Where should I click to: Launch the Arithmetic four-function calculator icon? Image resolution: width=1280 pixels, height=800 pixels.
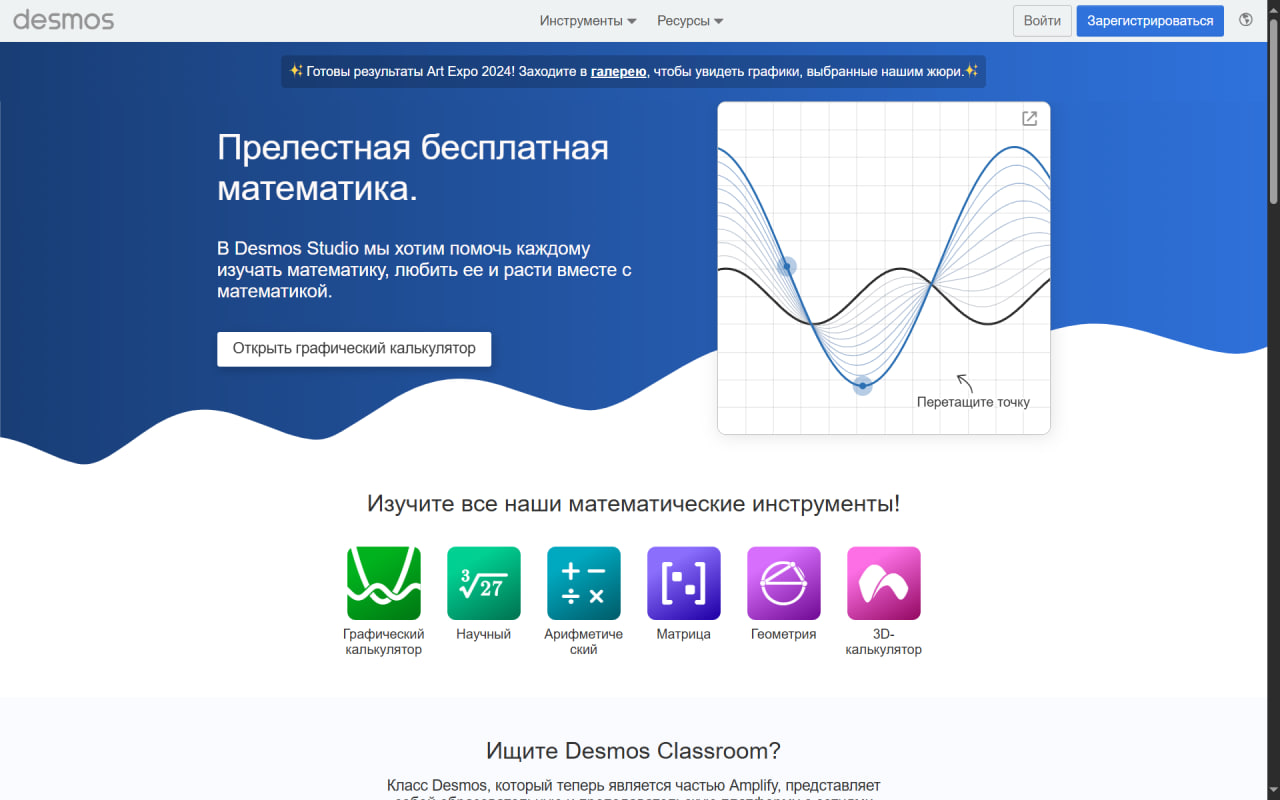click(583, 583)
